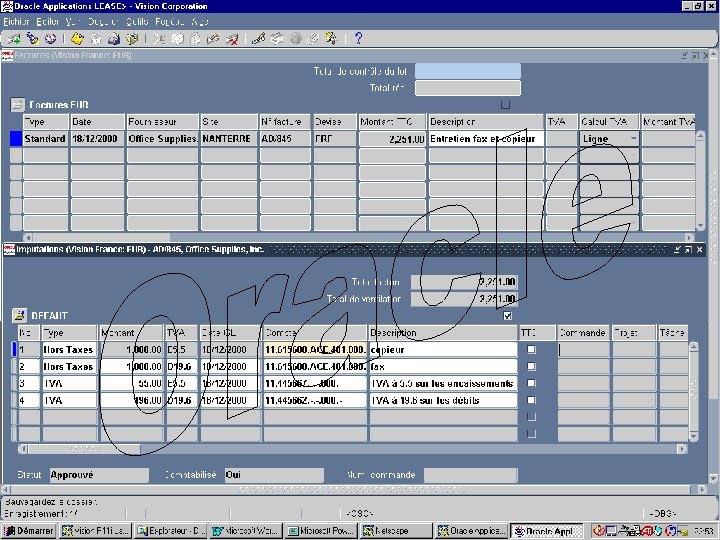
Task: Select the 'Office Supplies' supplier cell
Action: [163, 139]
